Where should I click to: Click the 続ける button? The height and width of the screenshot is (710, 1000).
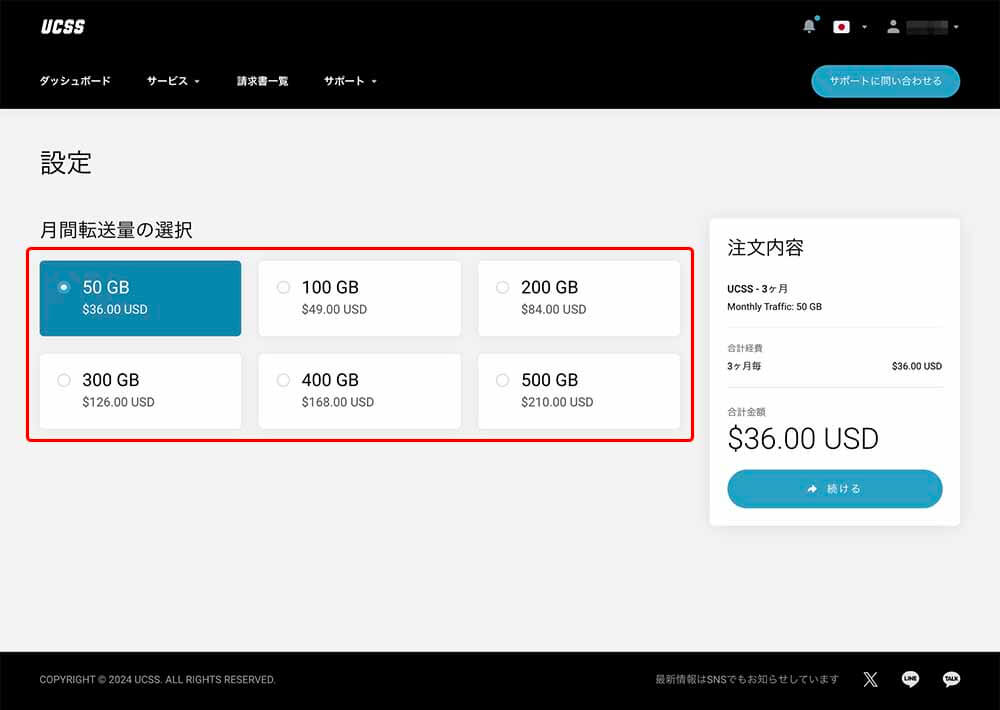tap(834, 489)
